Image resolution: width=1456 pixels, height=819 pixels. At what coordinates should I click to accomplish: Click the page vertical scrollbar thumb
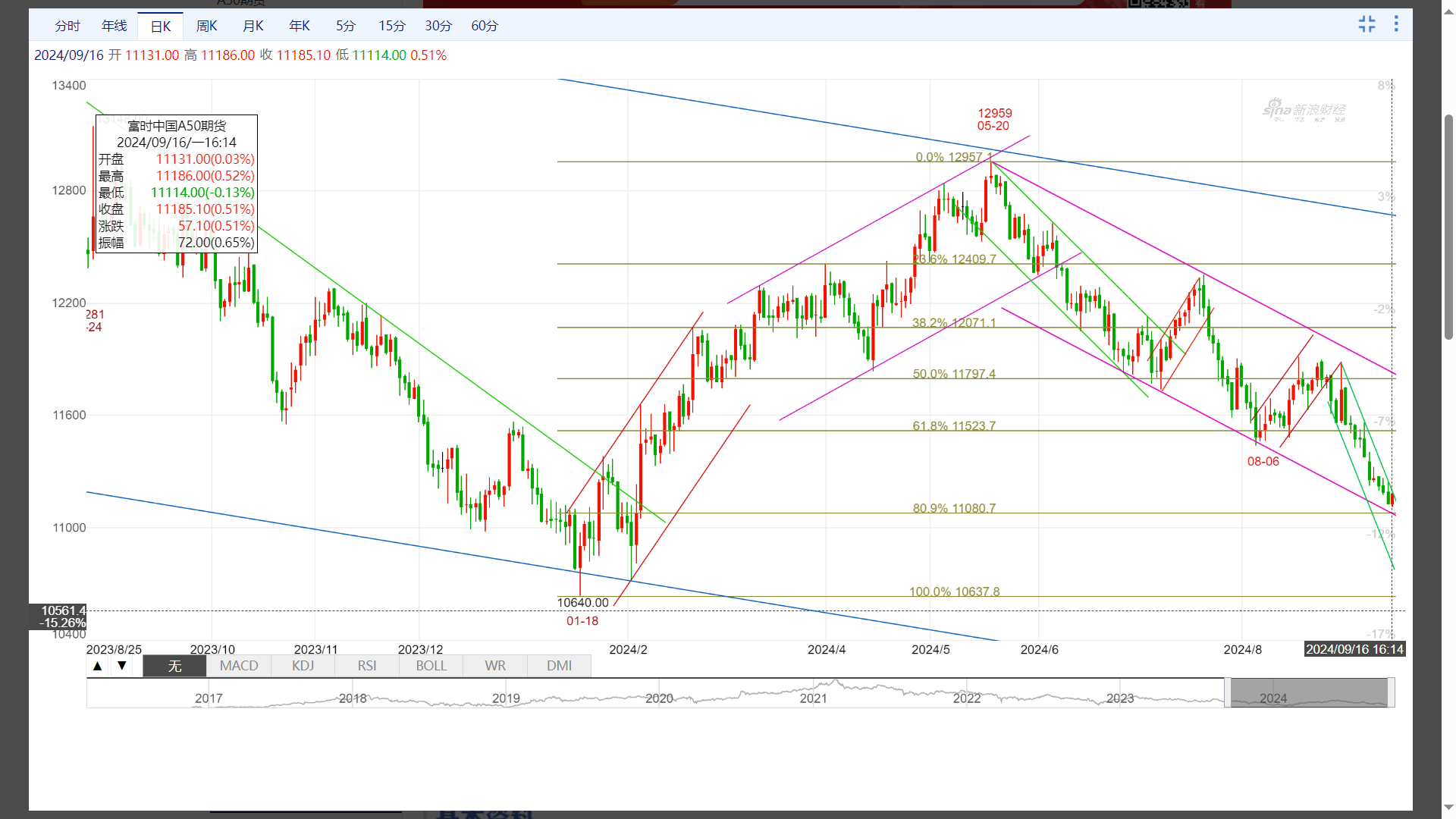pyautogui.click(x=1448, y=227)
